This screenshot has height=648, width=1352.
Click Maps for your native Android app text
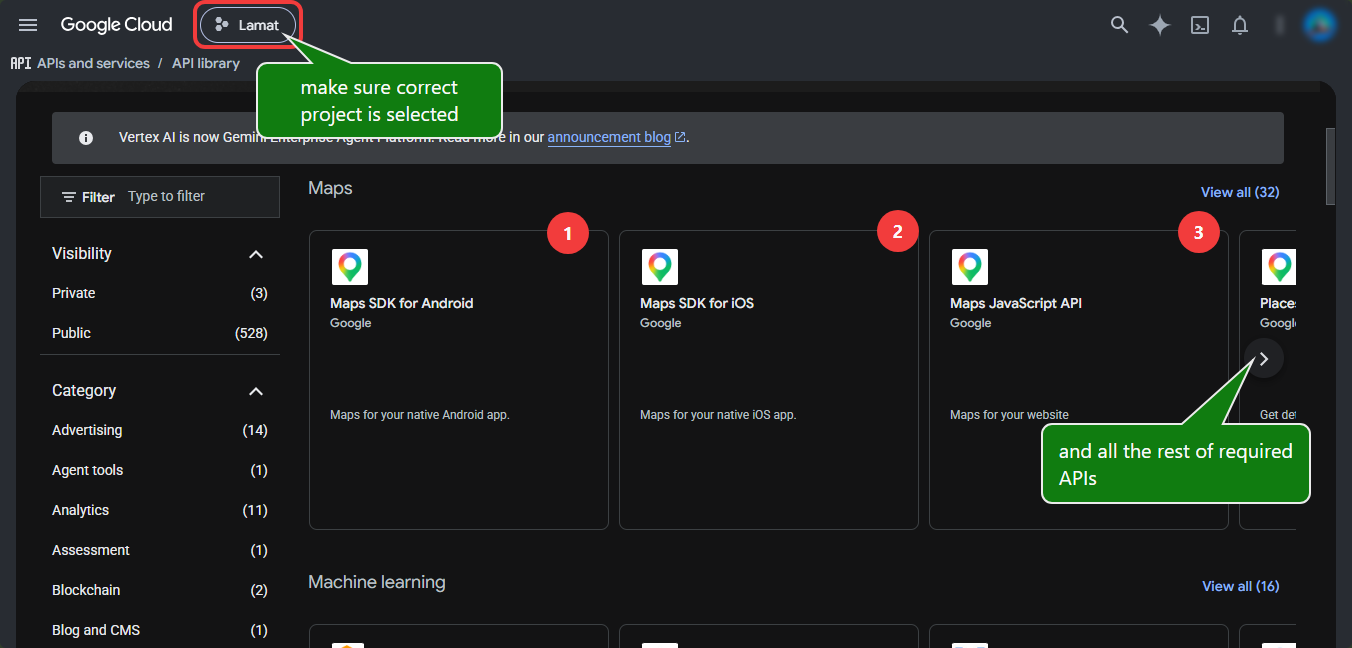click(x=420, y=415)
